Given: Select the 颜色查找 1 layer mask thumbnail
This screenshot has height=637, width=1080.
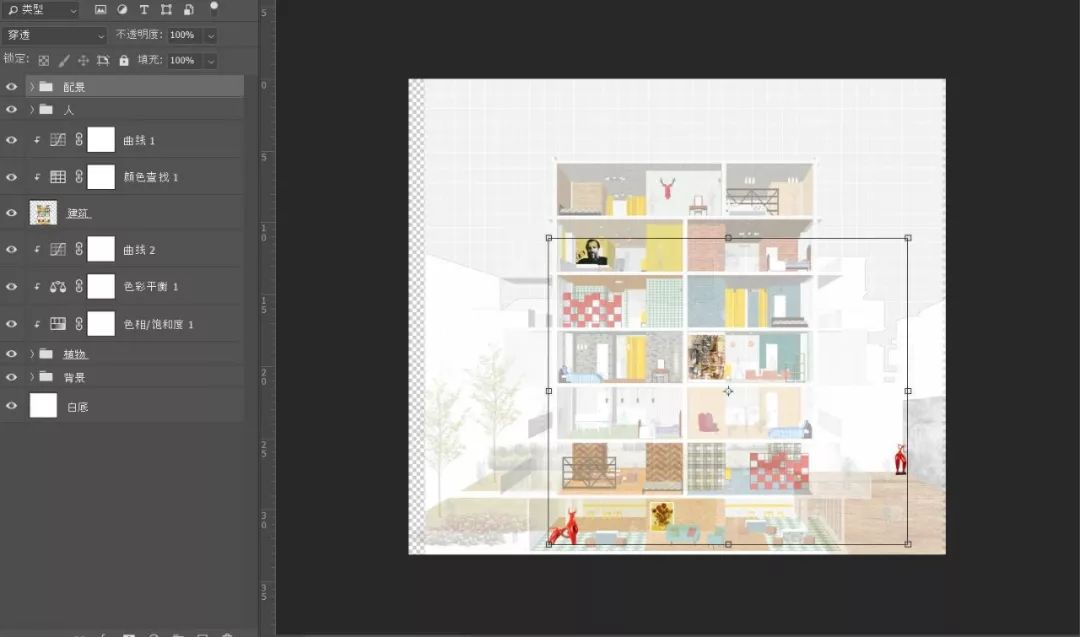Looking at the screenshot, I should coord(101,177).
